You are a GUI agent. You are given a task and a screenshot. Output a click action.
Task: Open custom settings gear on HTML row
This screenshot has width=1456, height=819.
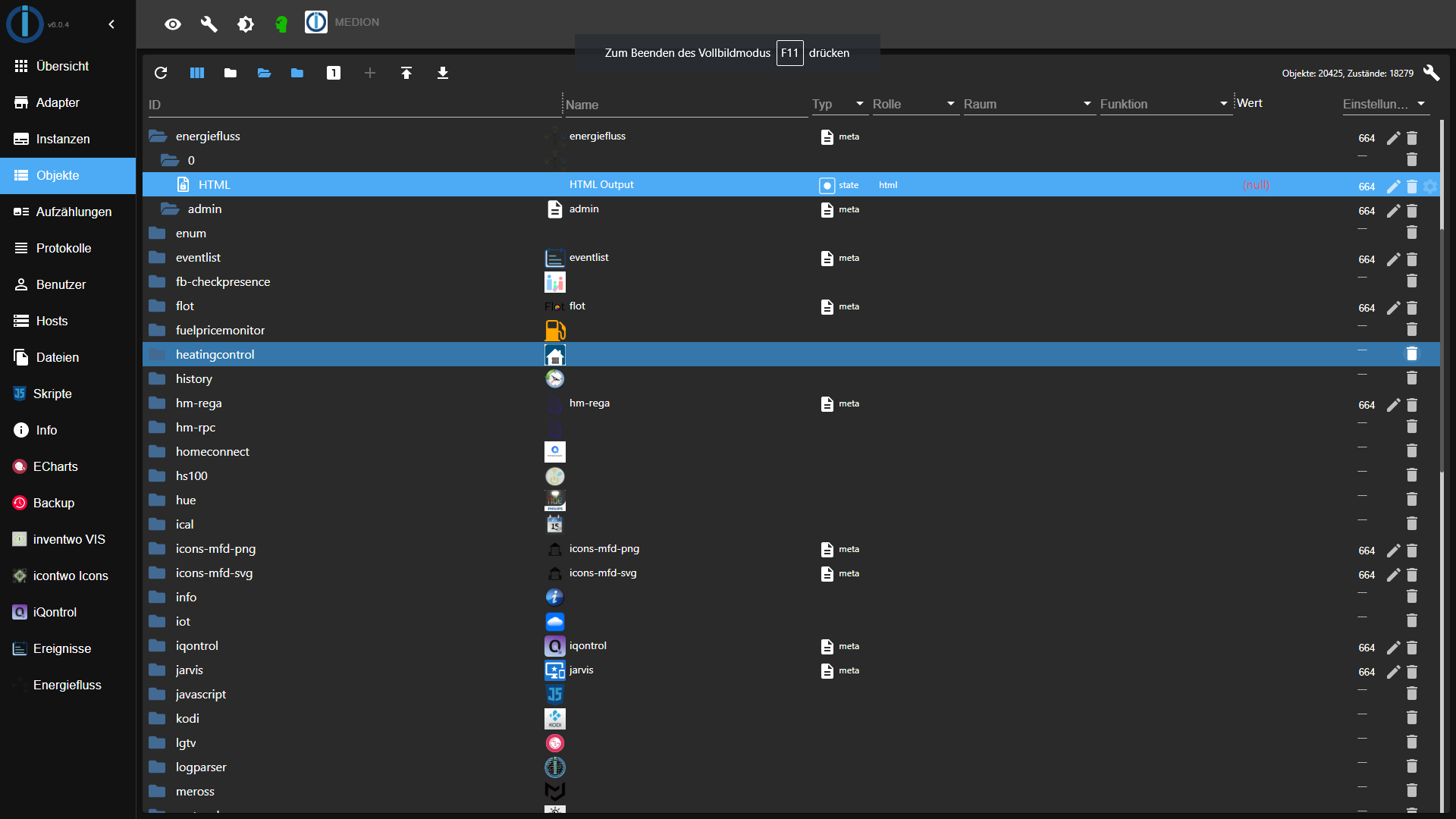pyautogui.click(x=1430, y=187)
